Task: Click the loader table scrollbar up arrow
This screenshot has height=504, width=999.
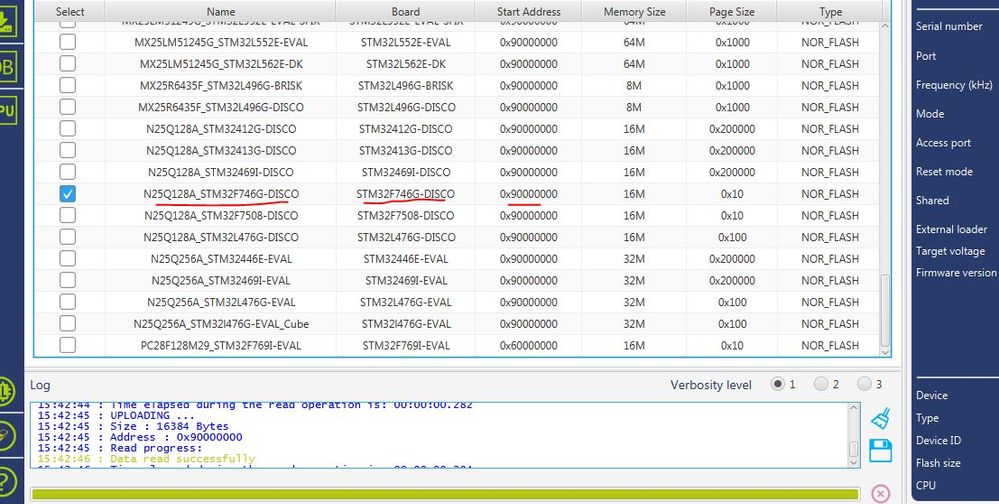Action: (885, 26)
